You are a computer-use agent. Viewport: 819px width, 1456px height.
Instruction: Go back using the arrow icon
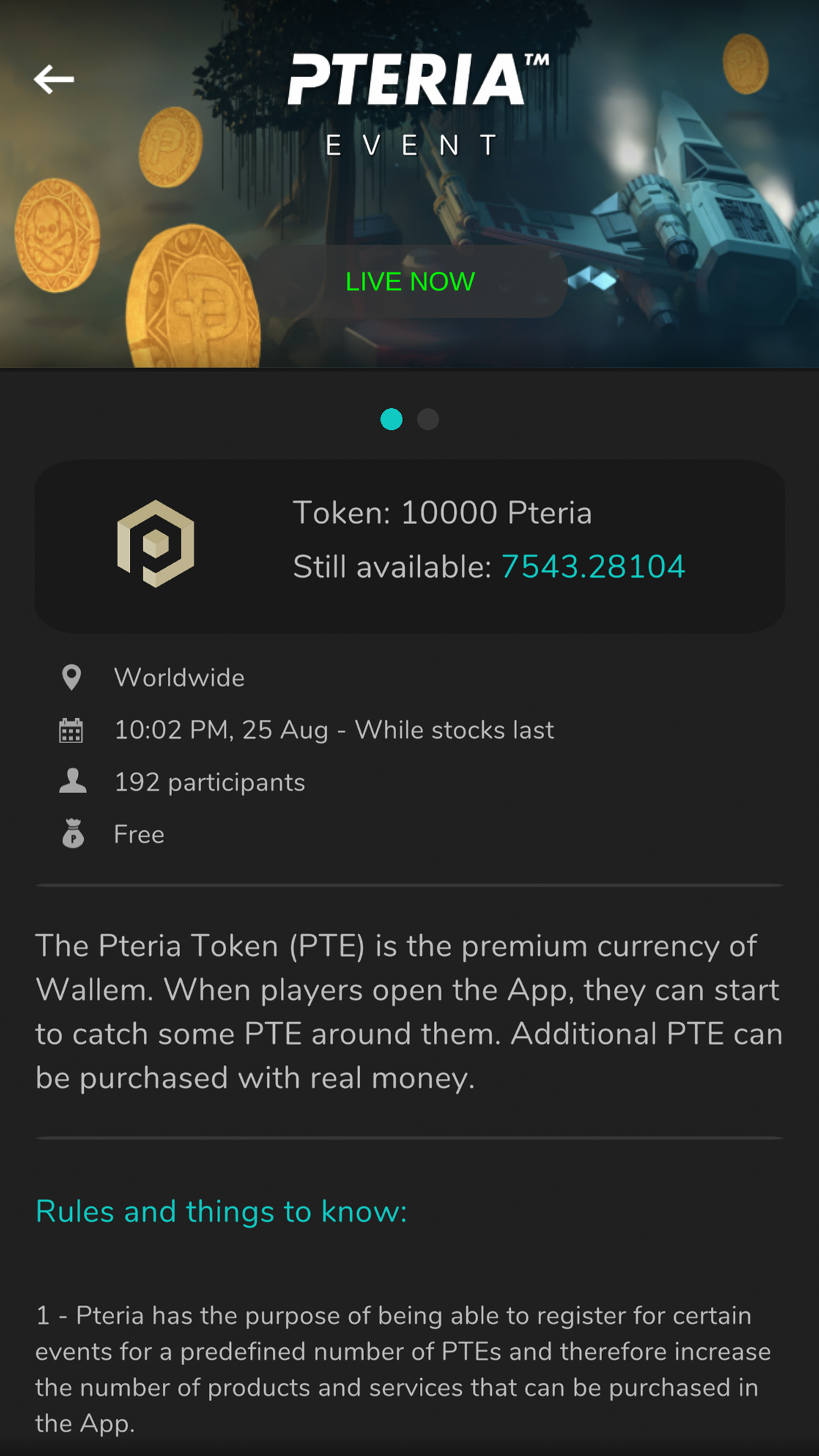pos(54,80)
